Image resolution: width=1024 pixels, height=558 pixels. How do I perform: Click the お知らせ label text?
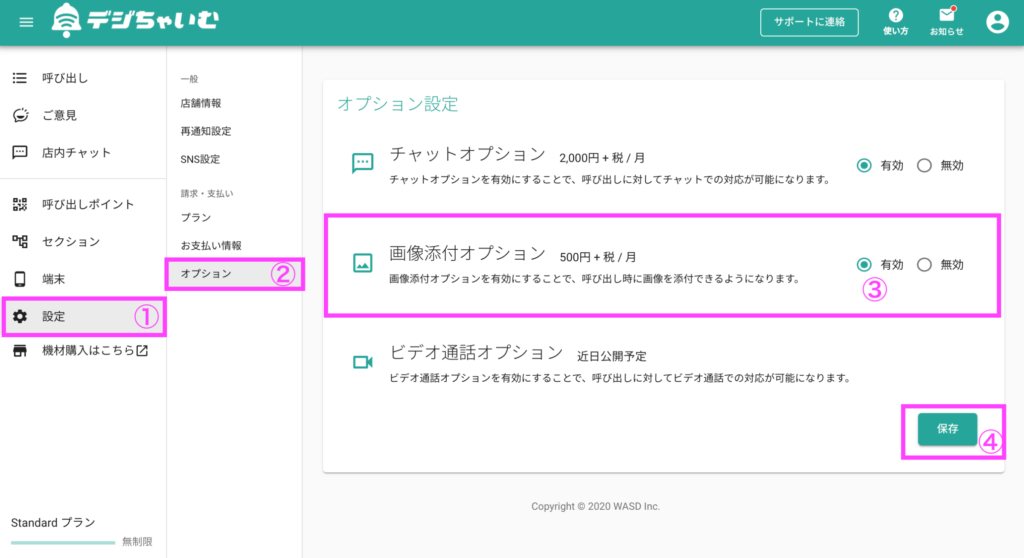point(947,31)
